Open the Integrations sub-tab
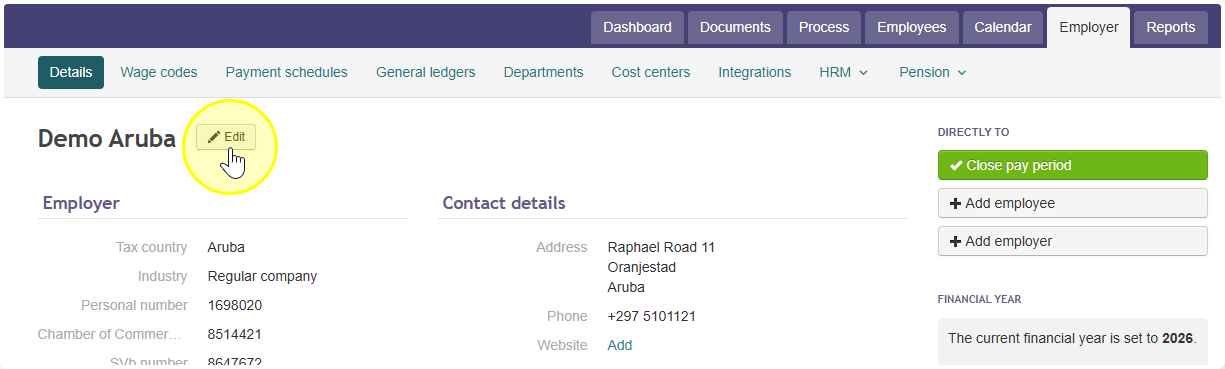 click(x=755, y=72)
